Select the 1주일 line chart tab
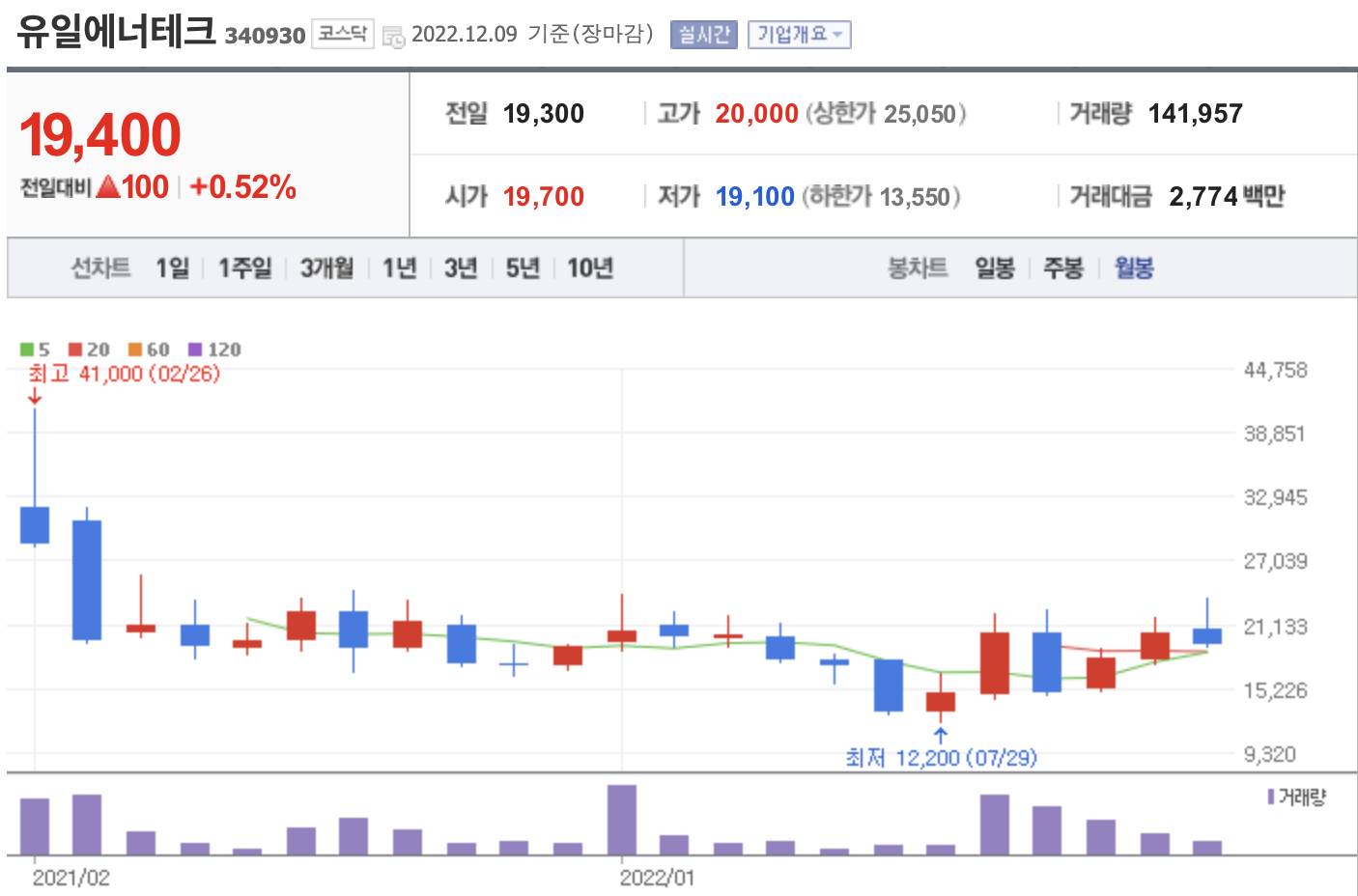1358x896 pixels. (x=245, y=267)
